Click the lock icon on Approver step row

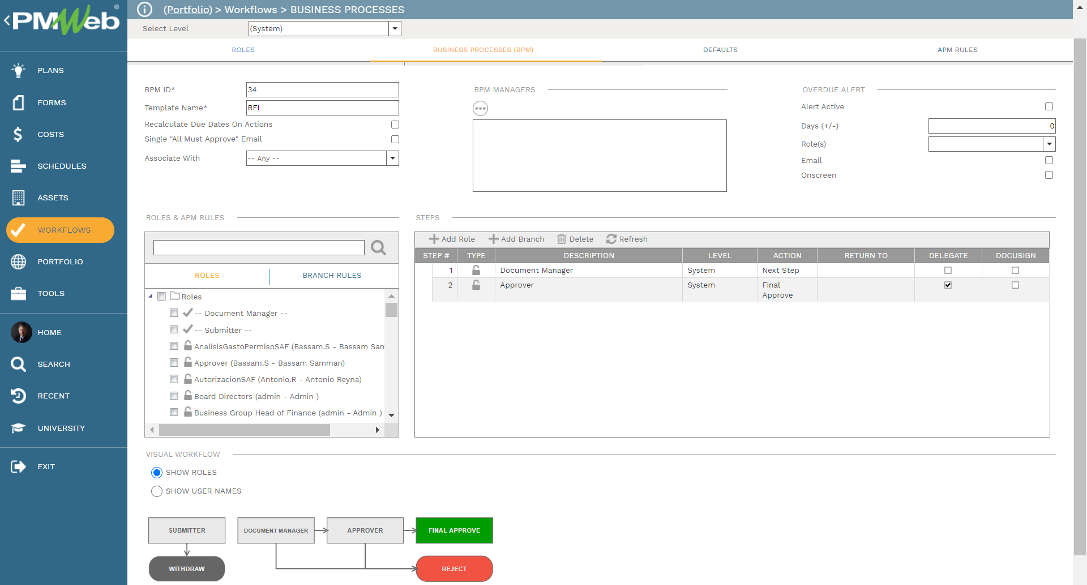476,285
